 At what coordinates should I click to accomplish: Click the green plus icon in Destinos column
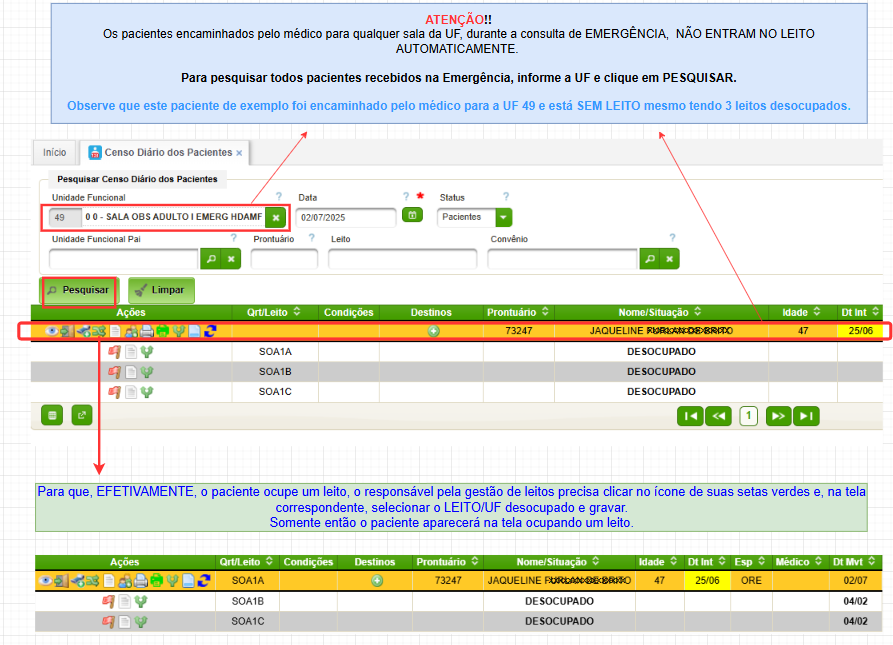click(433, 331)
